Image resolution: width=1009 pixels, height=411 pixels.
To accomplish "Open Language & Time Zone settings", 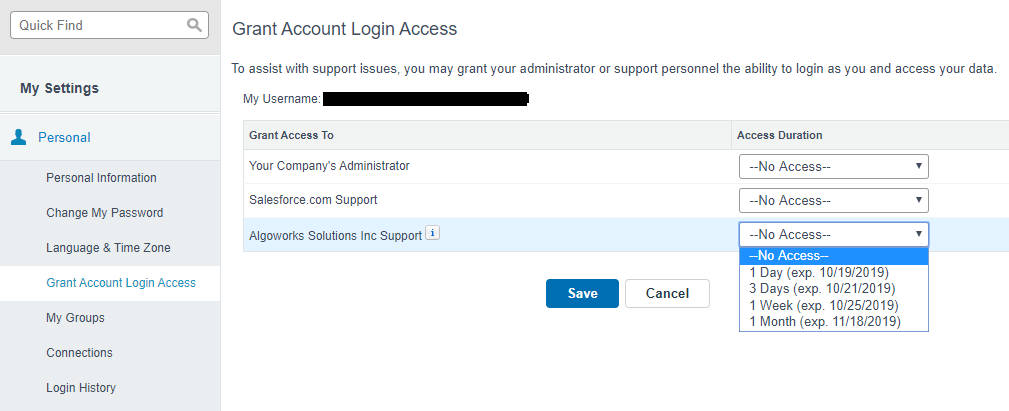I will point(108,248).
